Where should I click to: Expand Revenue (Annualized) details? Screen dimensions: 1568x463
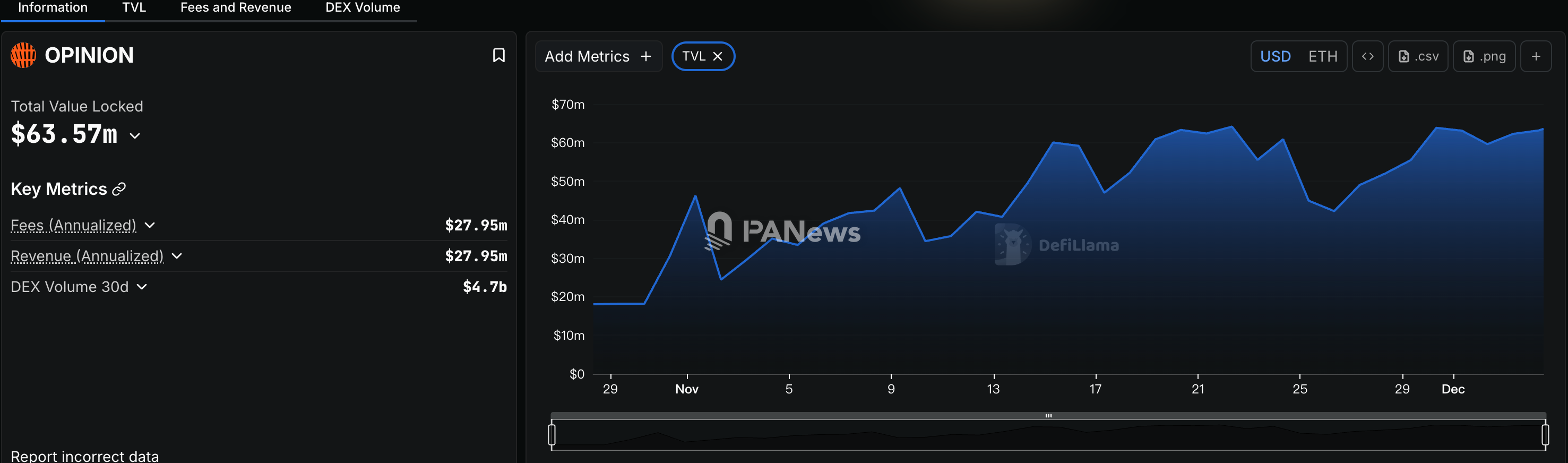click(x=177, y=256)
